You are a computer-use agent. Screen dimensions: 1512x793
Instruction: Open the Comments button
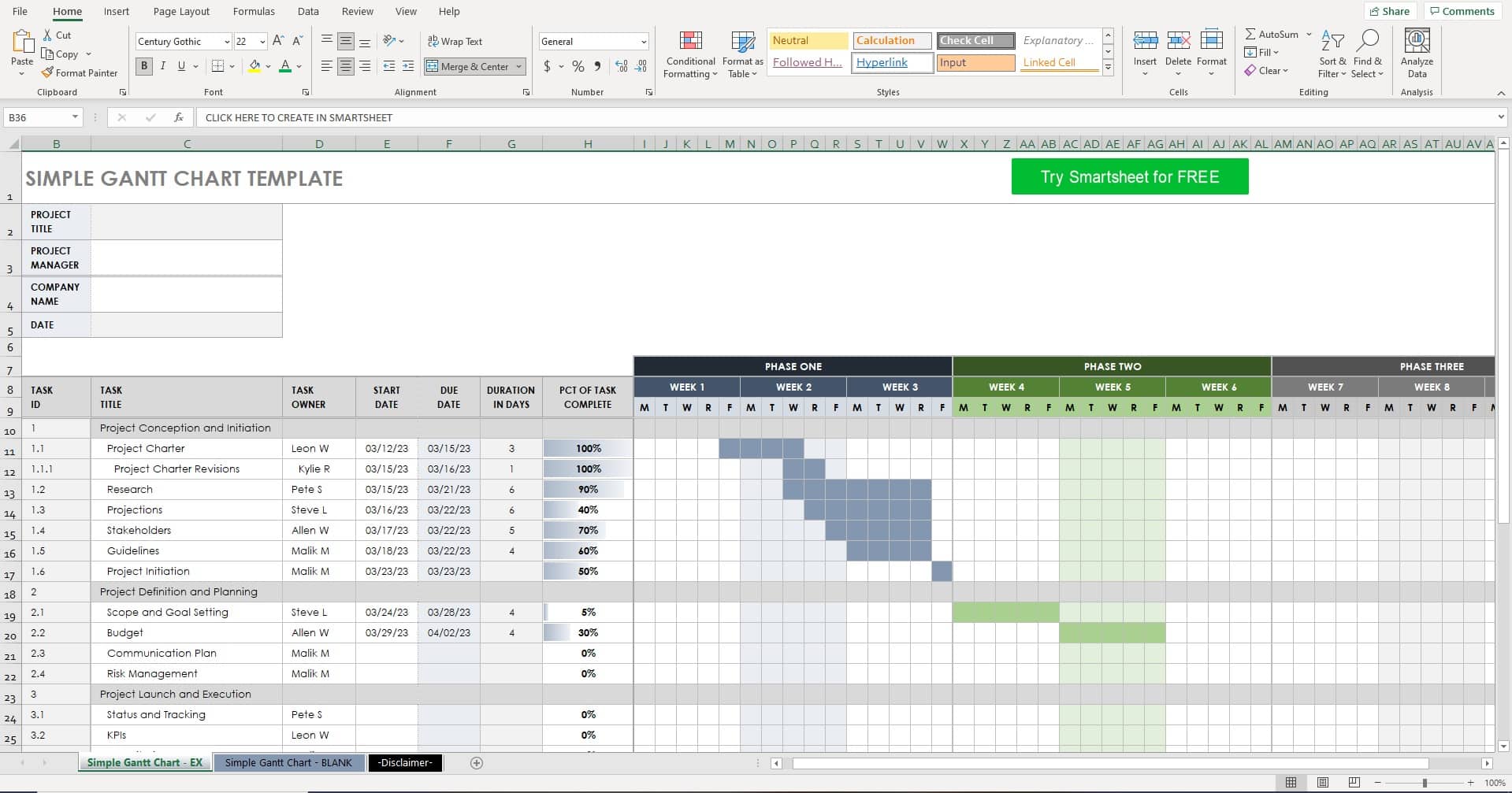(1462, 11)
